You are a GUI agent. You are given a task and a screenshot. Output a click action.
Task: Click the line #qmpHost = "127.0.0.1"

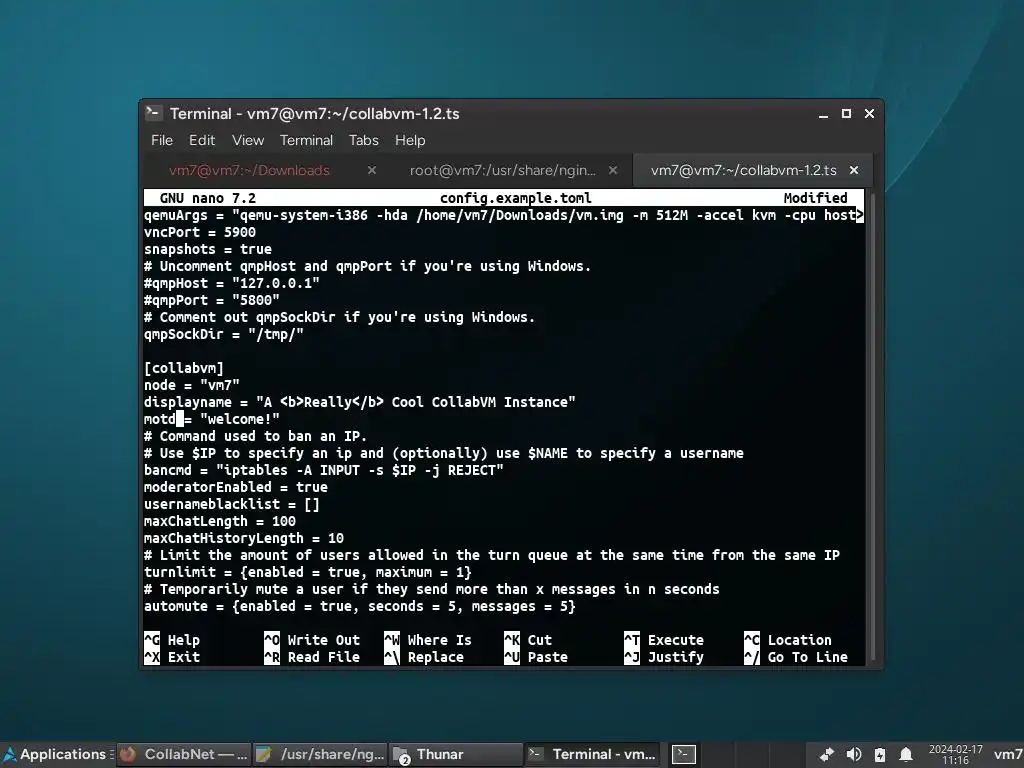point(232,283)
